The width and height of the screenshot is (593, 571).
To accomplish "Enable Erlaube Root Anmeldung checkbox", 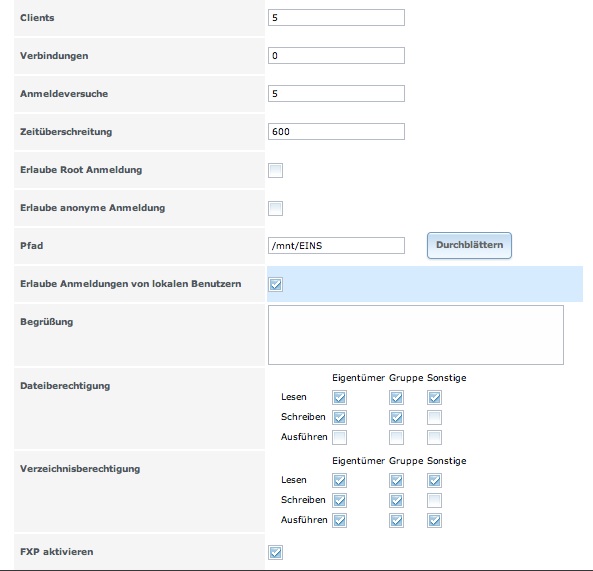I will point(275,170).
